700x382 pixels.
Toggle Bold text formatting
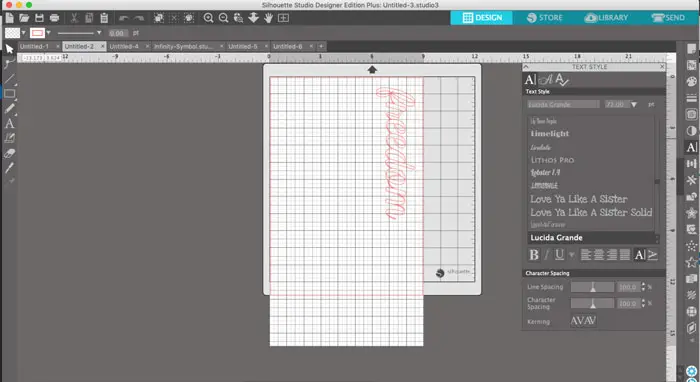(x=534, y=255)
